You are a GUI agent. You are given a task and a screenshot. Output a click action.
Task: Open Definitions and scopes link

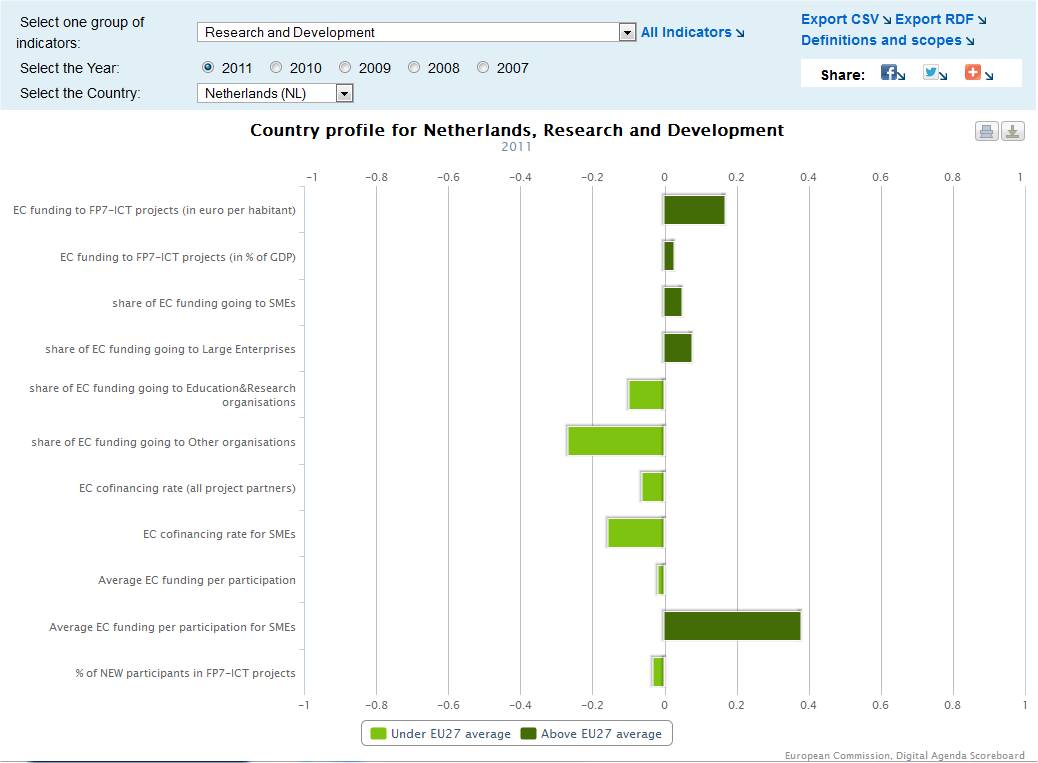point(881,40)
